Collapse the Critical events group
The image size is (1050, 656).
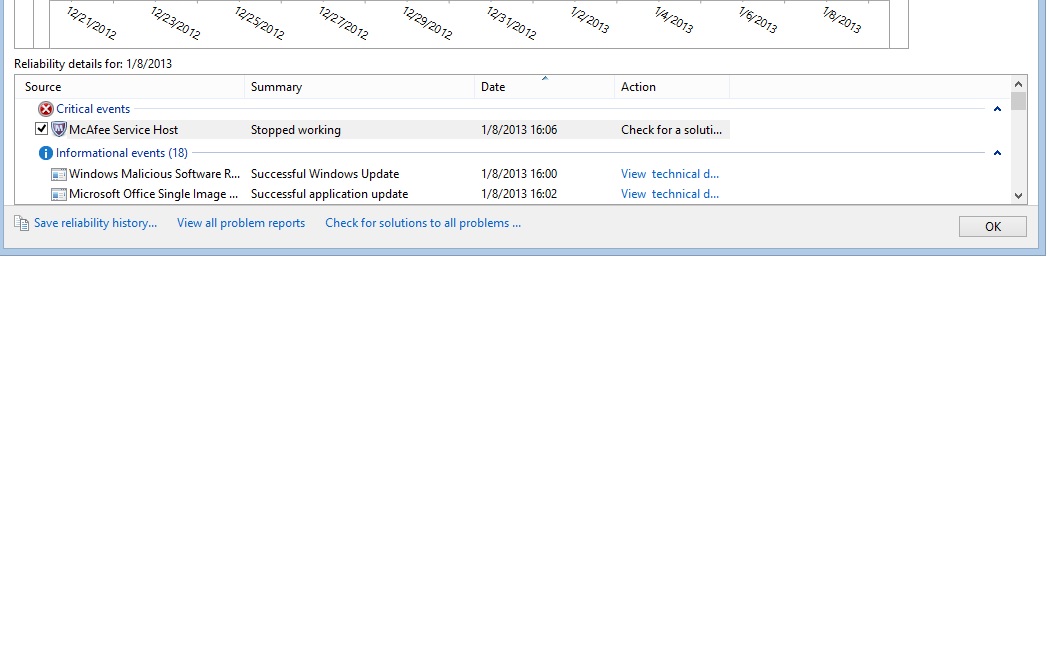point(997,109)
